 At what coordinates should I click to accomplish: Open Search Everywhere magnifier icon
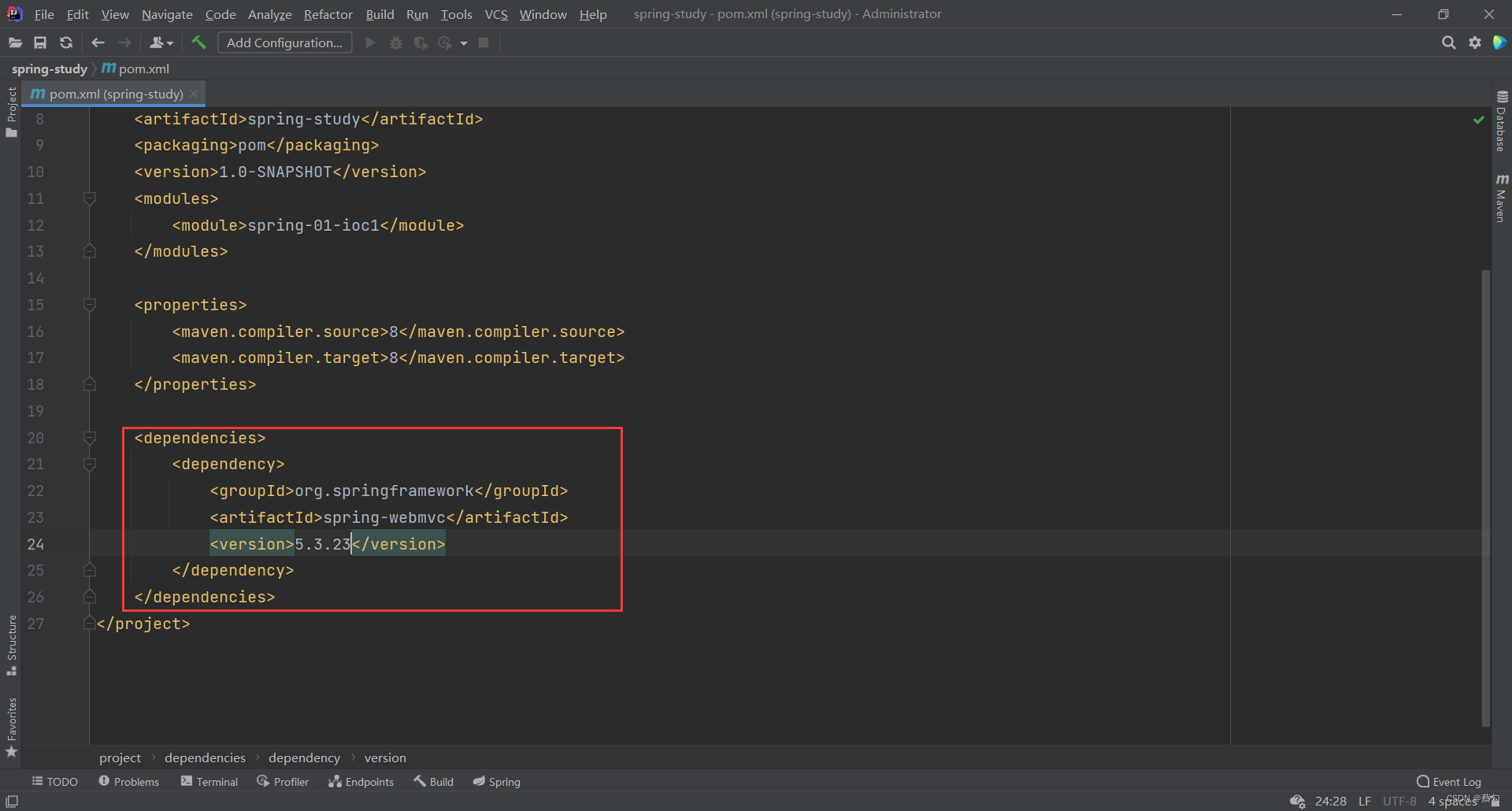pyautogui.click(x=1448, y=43)
